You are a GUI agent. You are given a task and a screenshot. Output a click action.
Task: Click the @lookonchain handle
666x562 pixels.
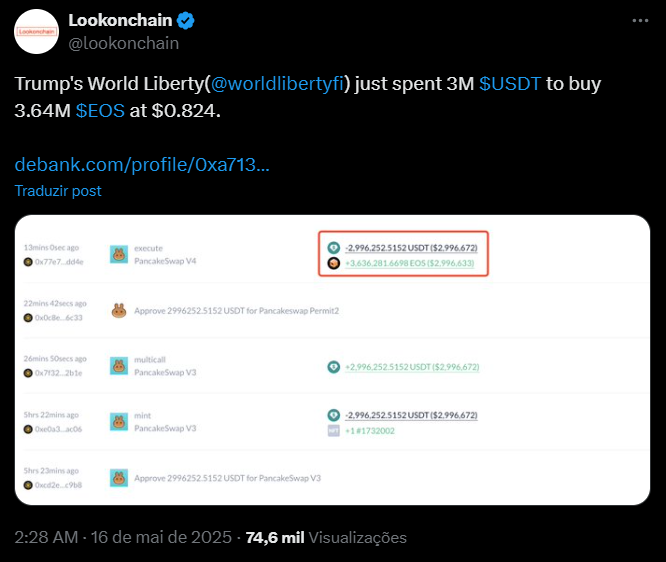pyautogui.click(x=123, y=43)
